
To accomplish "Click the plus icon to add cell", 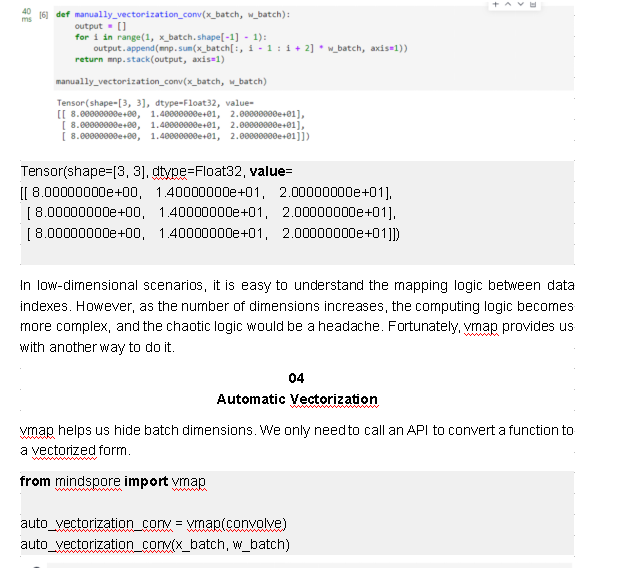I will (495, 6).
